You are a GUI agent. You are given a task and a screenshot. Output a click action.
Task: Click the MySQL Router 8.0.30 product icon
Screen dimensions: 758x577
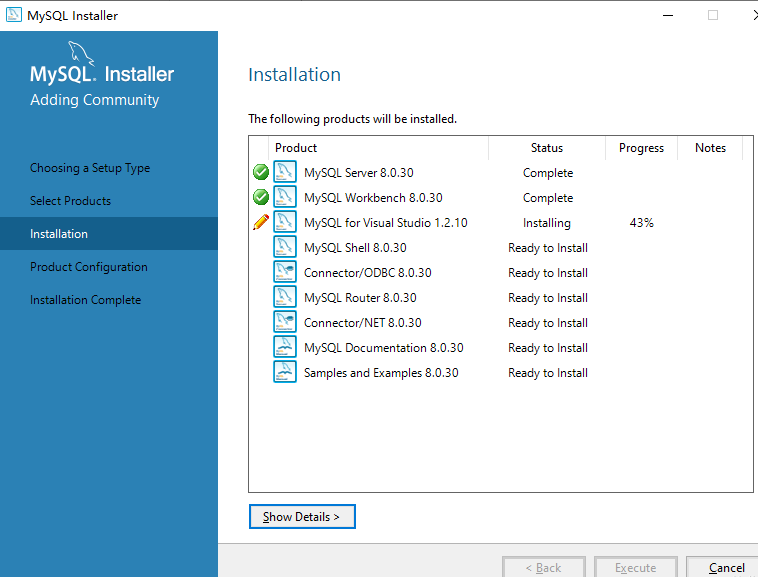[x=285, y=297]
